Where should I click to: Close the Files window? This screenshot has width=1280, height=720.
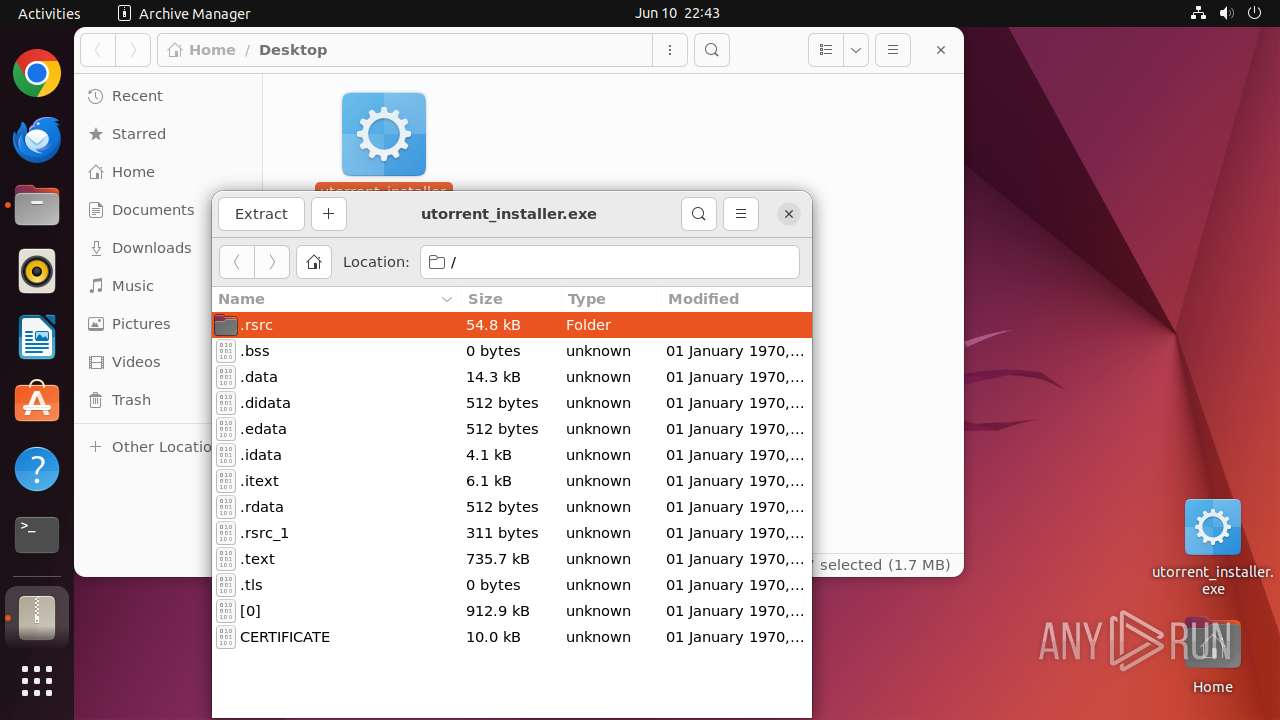click(x=941, y=50)
